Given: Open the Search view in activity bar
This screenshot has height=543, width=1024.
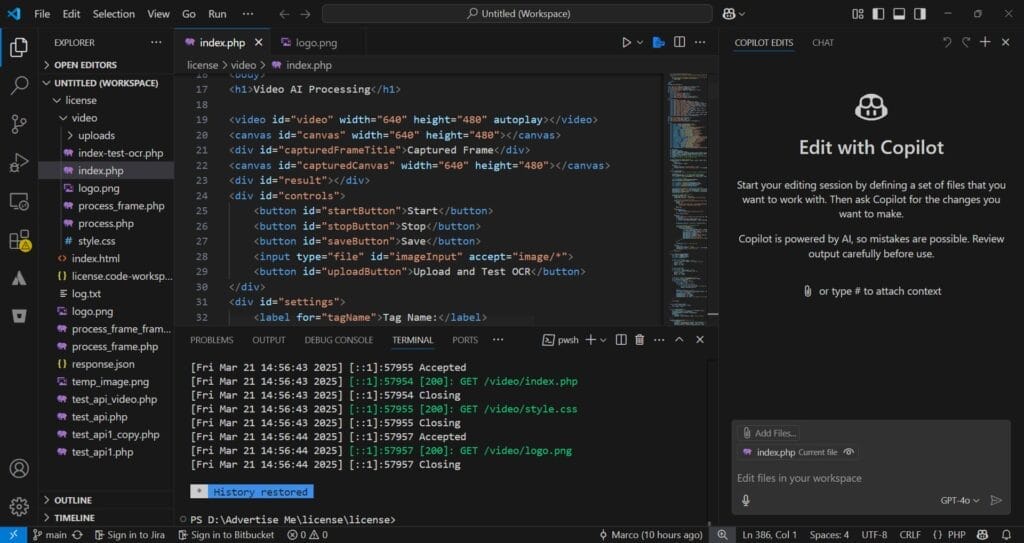Looking at the screenshot, I should pos(19,85).
